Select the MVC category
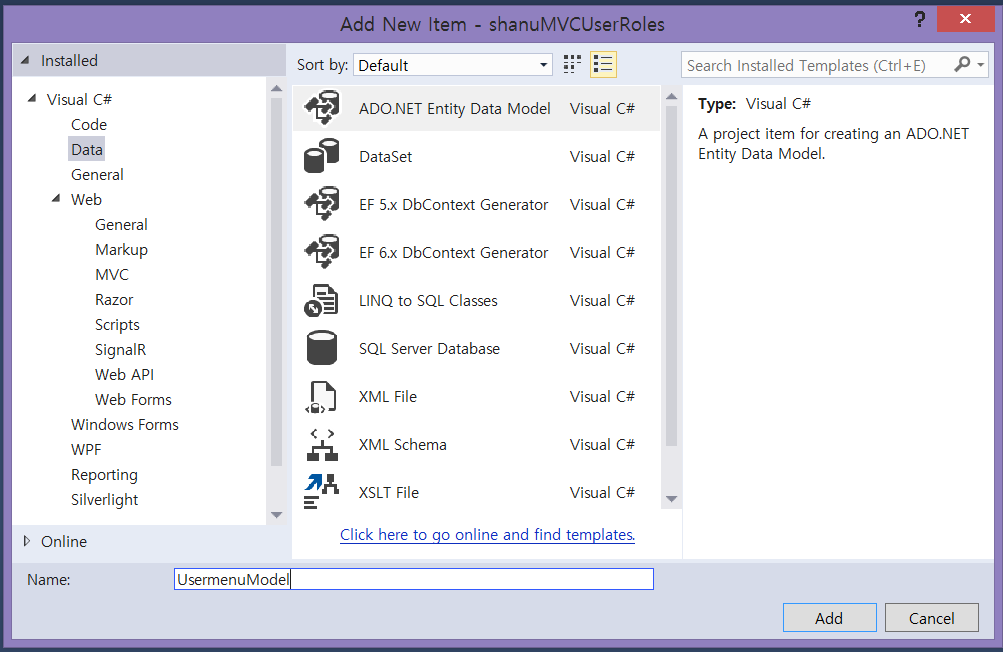1003x652 pixels. pos(112,274)
